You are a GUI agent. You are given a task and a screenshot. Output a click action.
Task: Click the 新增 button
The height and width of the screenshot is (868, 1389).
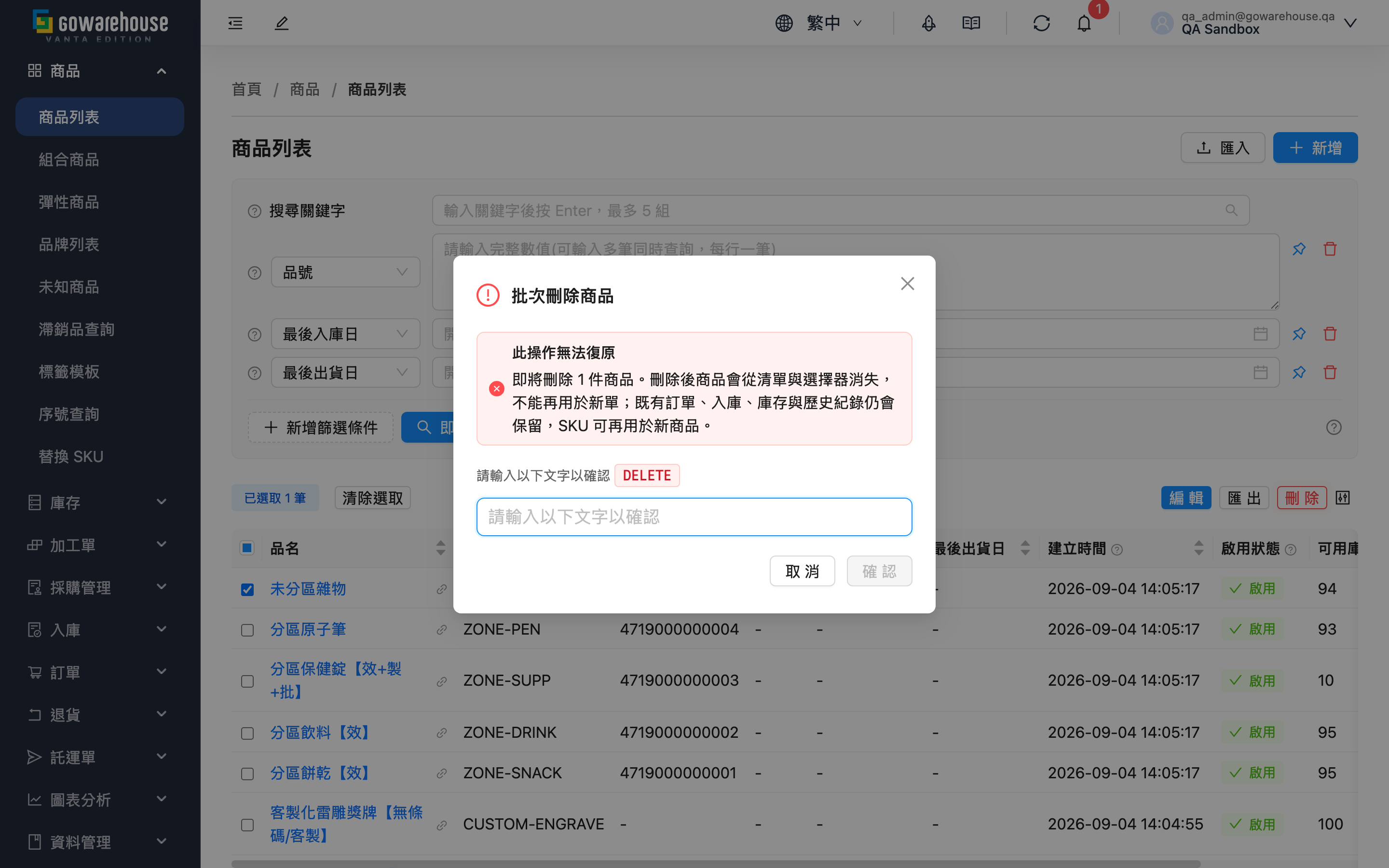click(x=1315, y=148)
